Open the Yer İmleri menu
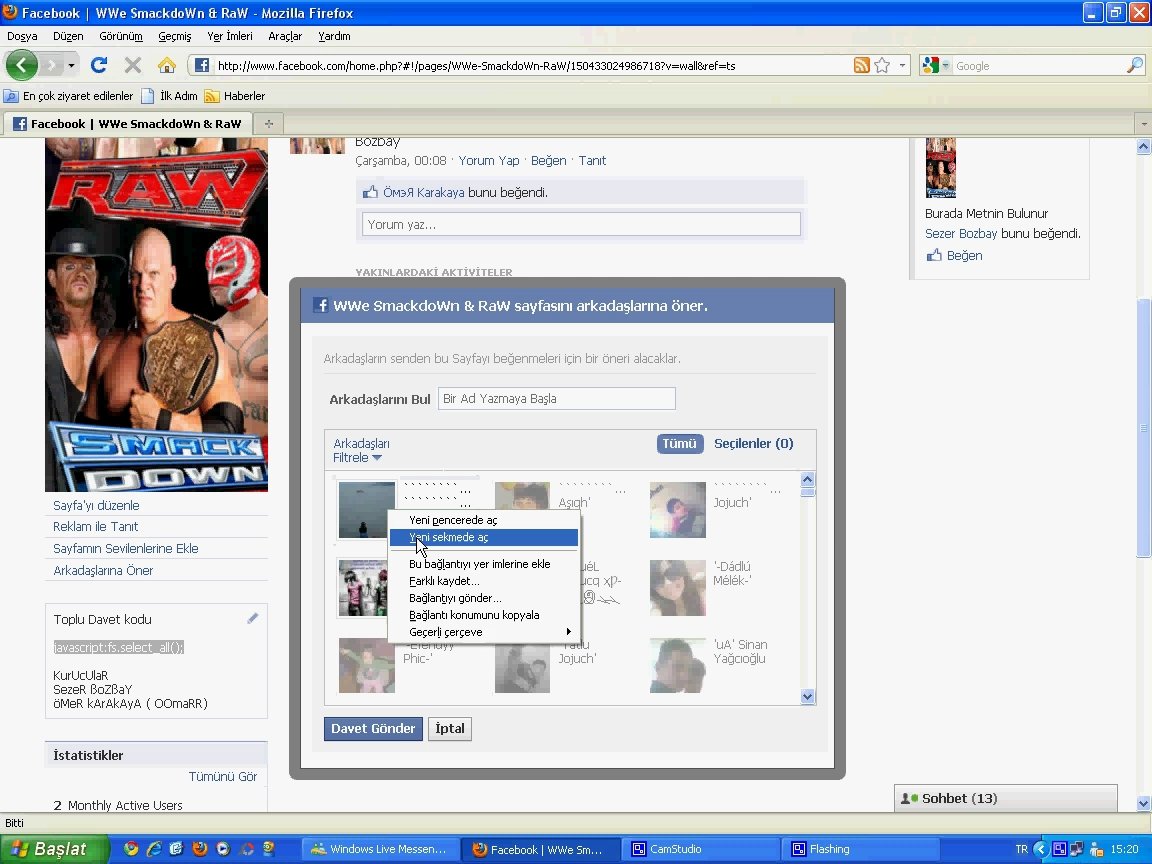Image resolution: width=1152 pixels, height=864 pixels. [230, 36]
